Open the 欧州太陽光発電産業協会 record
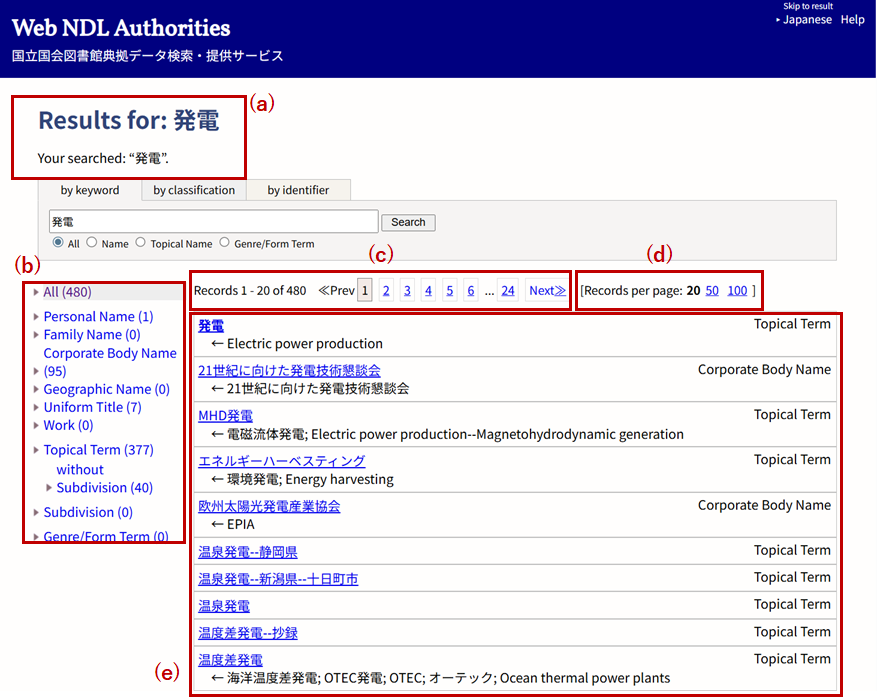The image size is (877, 699). 269,507
